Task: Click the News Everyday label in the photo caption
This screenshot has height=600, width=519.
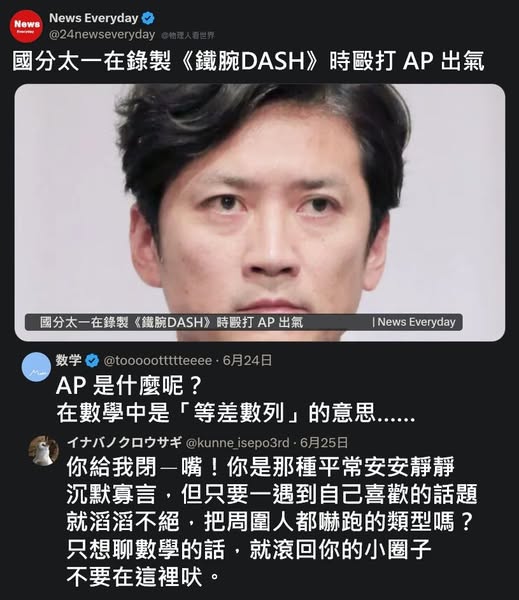Action: [x=414, y=322]
